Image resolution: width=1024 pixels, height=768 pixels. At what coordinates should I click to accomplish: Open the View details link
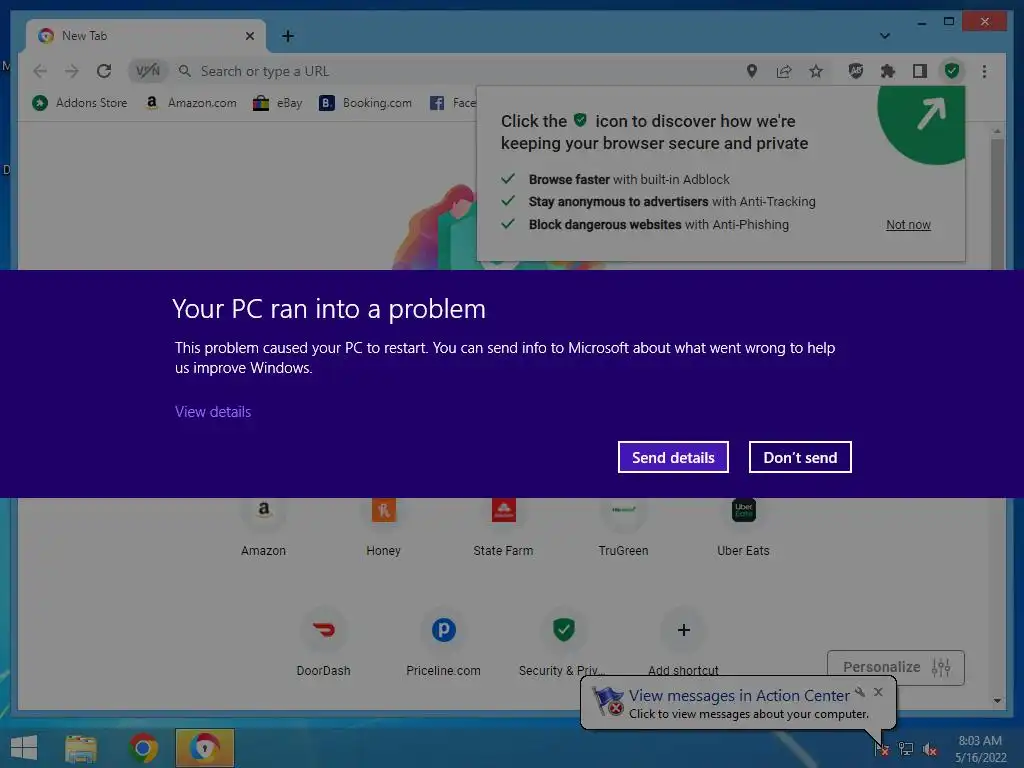coord(213,411)
